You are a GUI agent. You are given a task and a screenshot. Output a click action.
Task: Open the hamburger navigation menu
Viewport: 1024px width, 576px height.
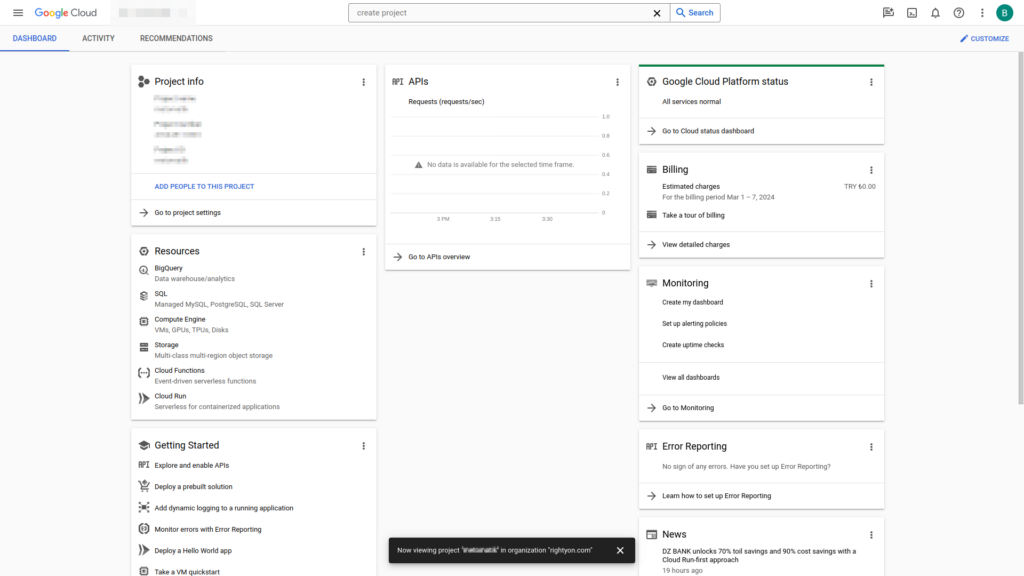[17, 13]
